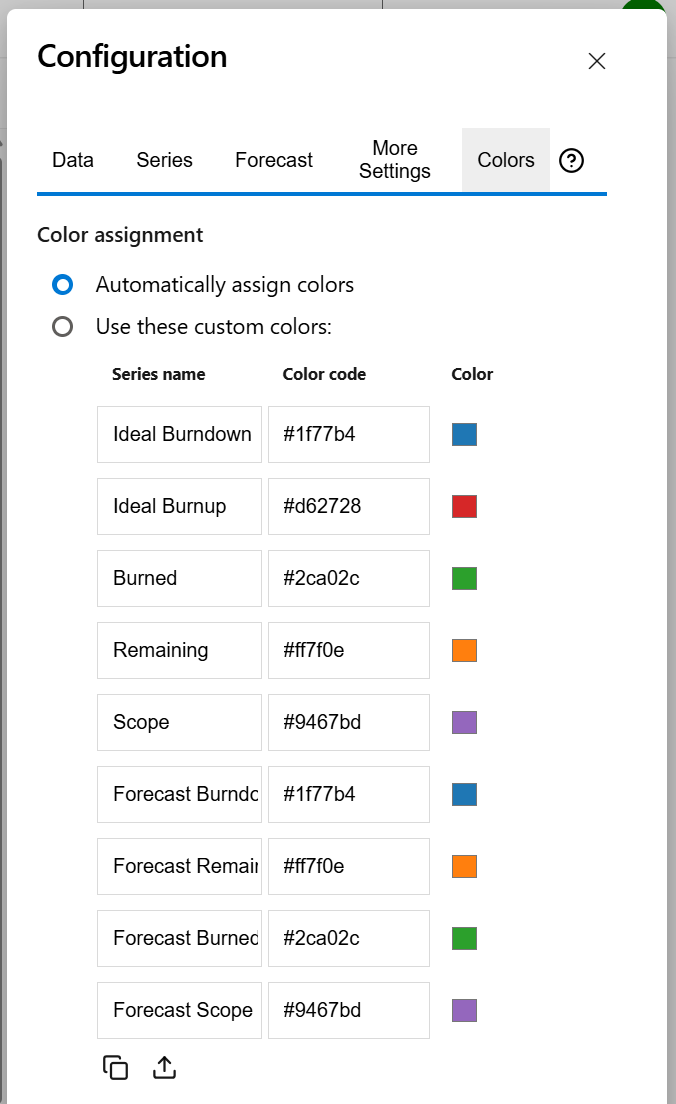Select the Colors tab
Screen dimensions: 676x1104
(x=505, y=160)
